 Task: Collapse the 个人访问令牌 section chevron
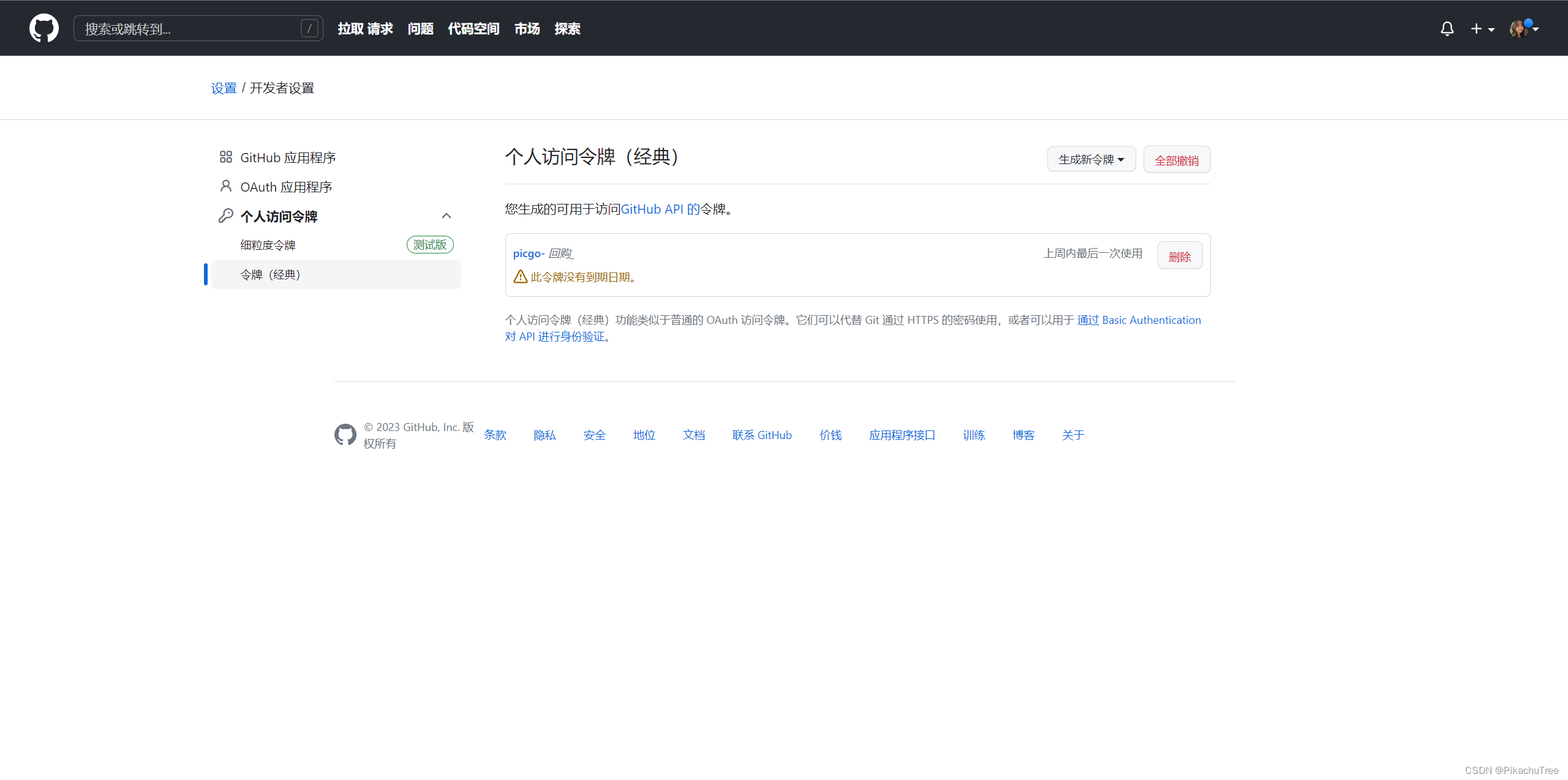pos(447,216)
